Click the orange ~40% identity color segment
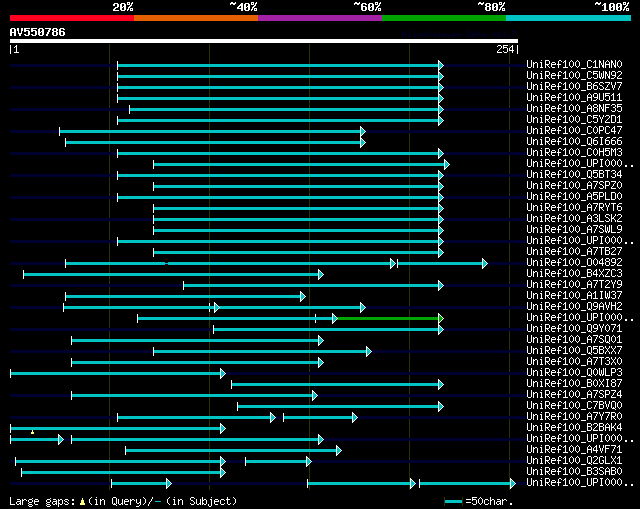640x509 pixels. click(x=196, y=18)
